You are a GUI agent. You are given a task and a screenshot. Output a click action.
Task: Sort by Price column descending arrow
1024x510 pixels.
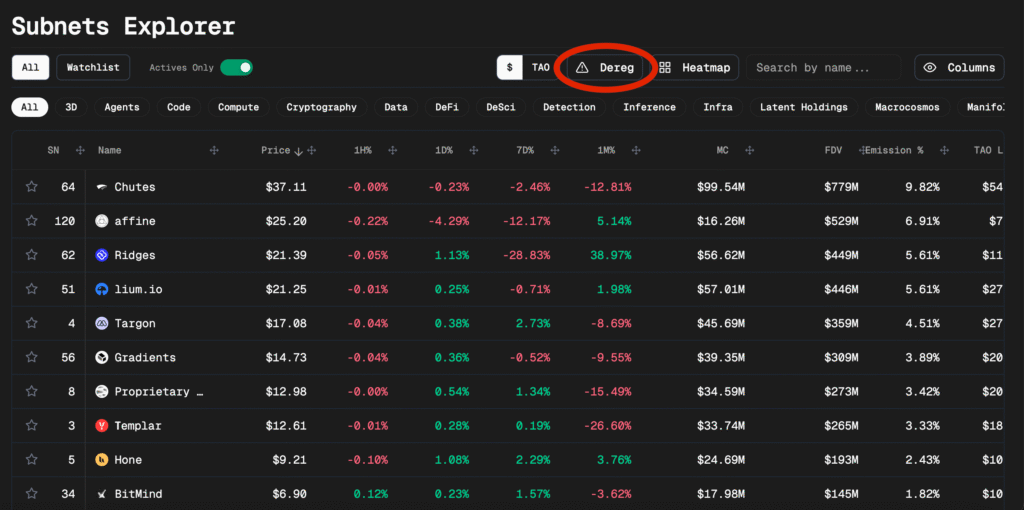point(298,151)
